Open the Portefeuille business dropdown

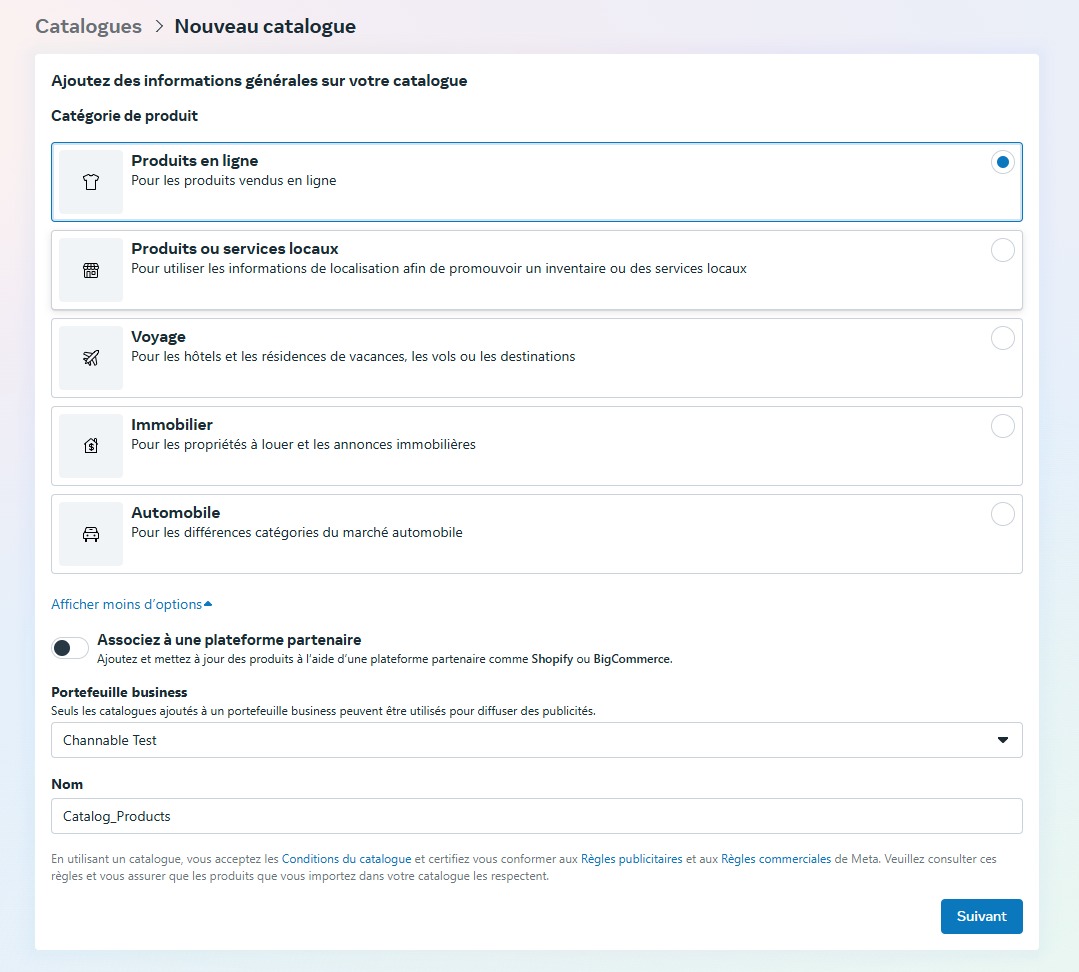pyautogui.click(x=537, y=740)
